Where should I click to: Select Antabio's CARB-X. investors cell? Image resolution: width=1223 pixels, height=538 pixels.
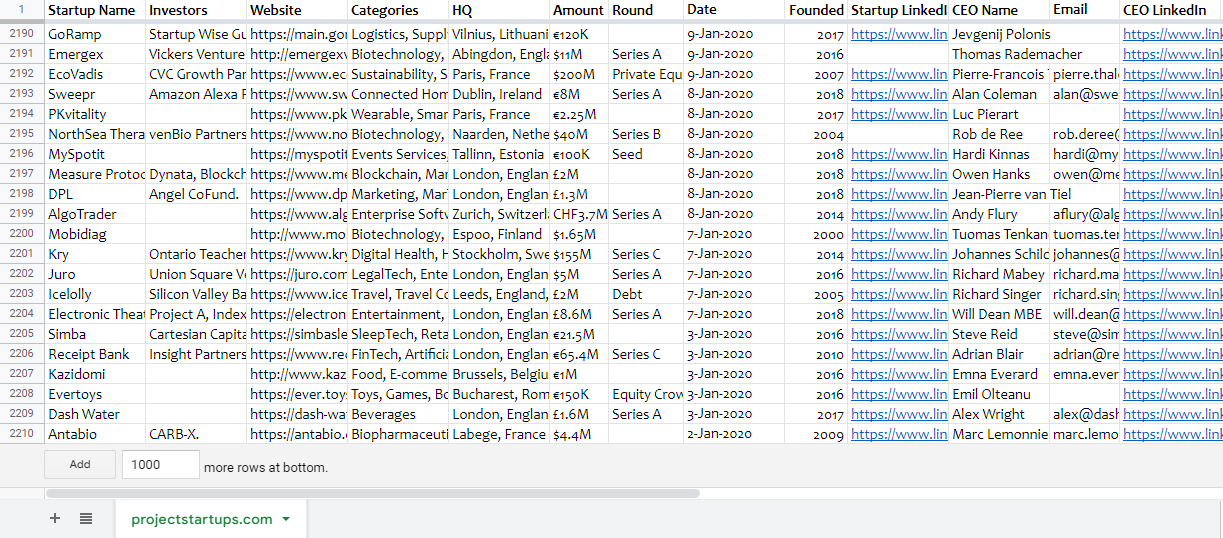[196, 434]
